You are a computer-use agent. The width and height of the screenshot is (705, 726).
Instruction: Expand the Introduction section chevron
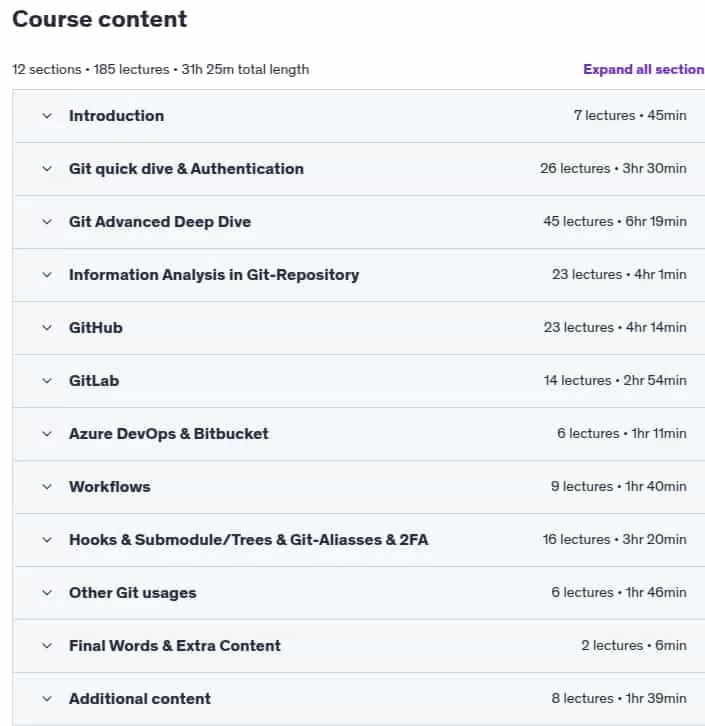click(47, 116)
